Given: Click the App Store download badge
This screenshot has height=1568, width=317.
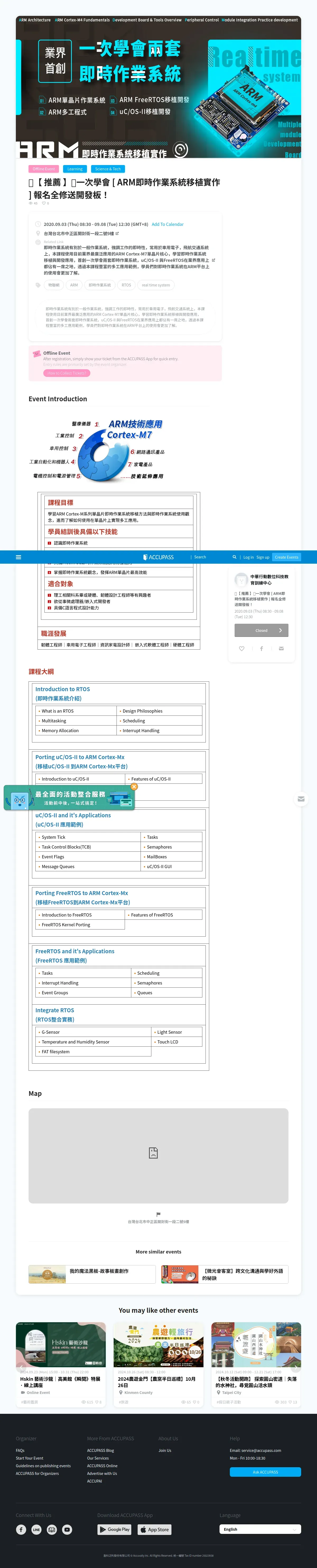Looking at the screenshot, I should tap(155, 1529).
